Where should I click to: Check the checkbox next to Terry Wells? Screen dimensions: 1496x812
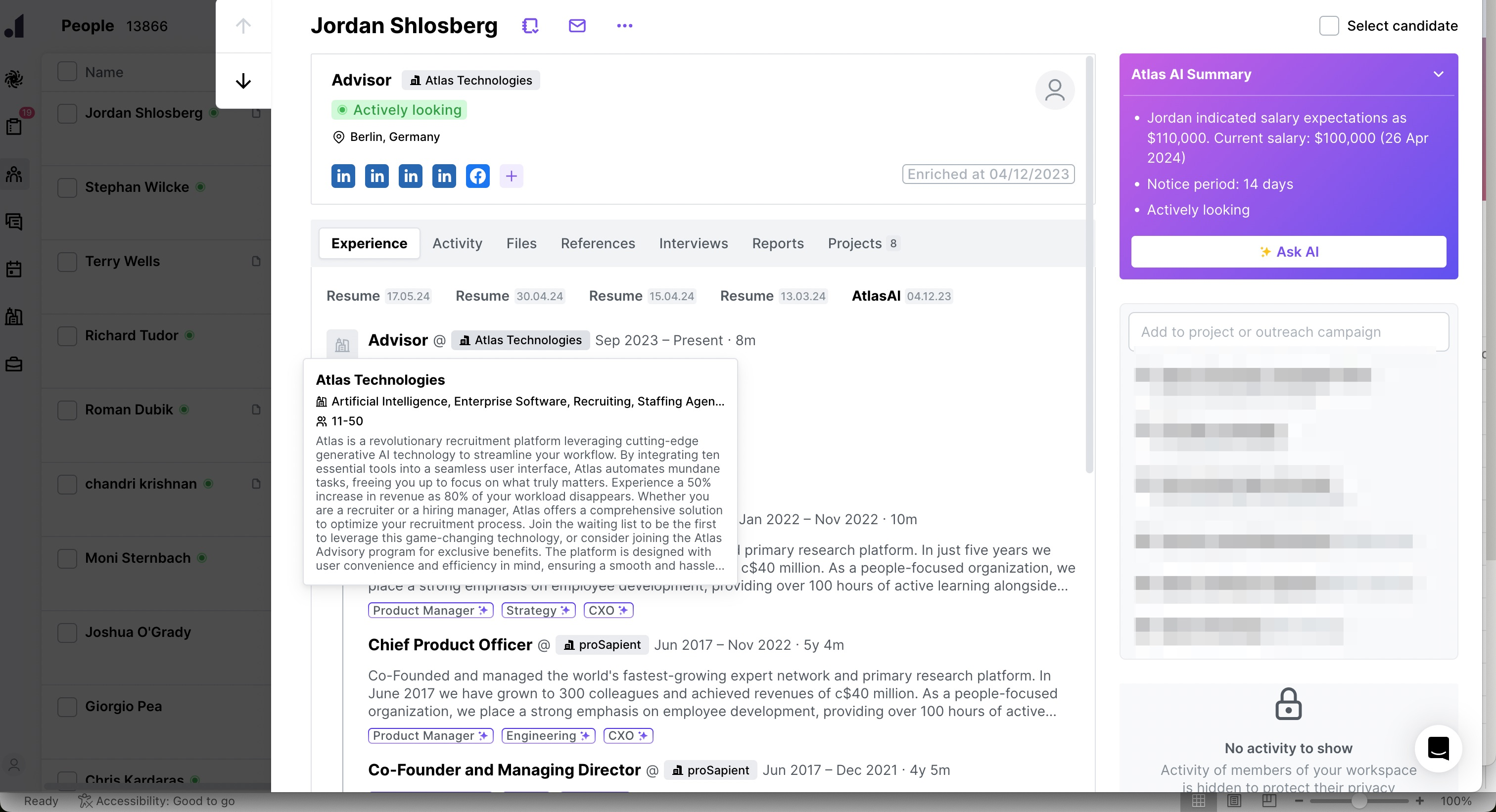pyautogui.click(x=67, y=261)
